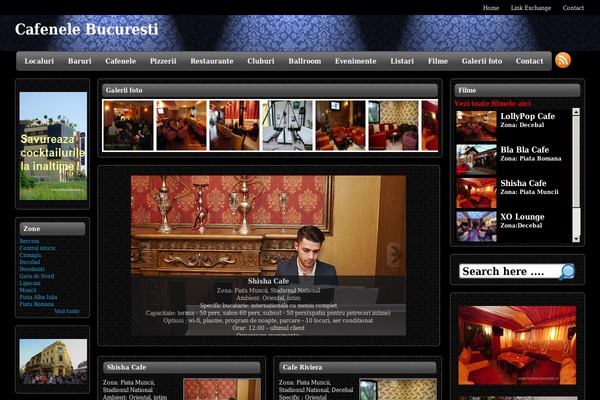Click the Shisha Cafe slideshow caption title
The width and height of the screenshot is (600, 400).
pos(268,281)
